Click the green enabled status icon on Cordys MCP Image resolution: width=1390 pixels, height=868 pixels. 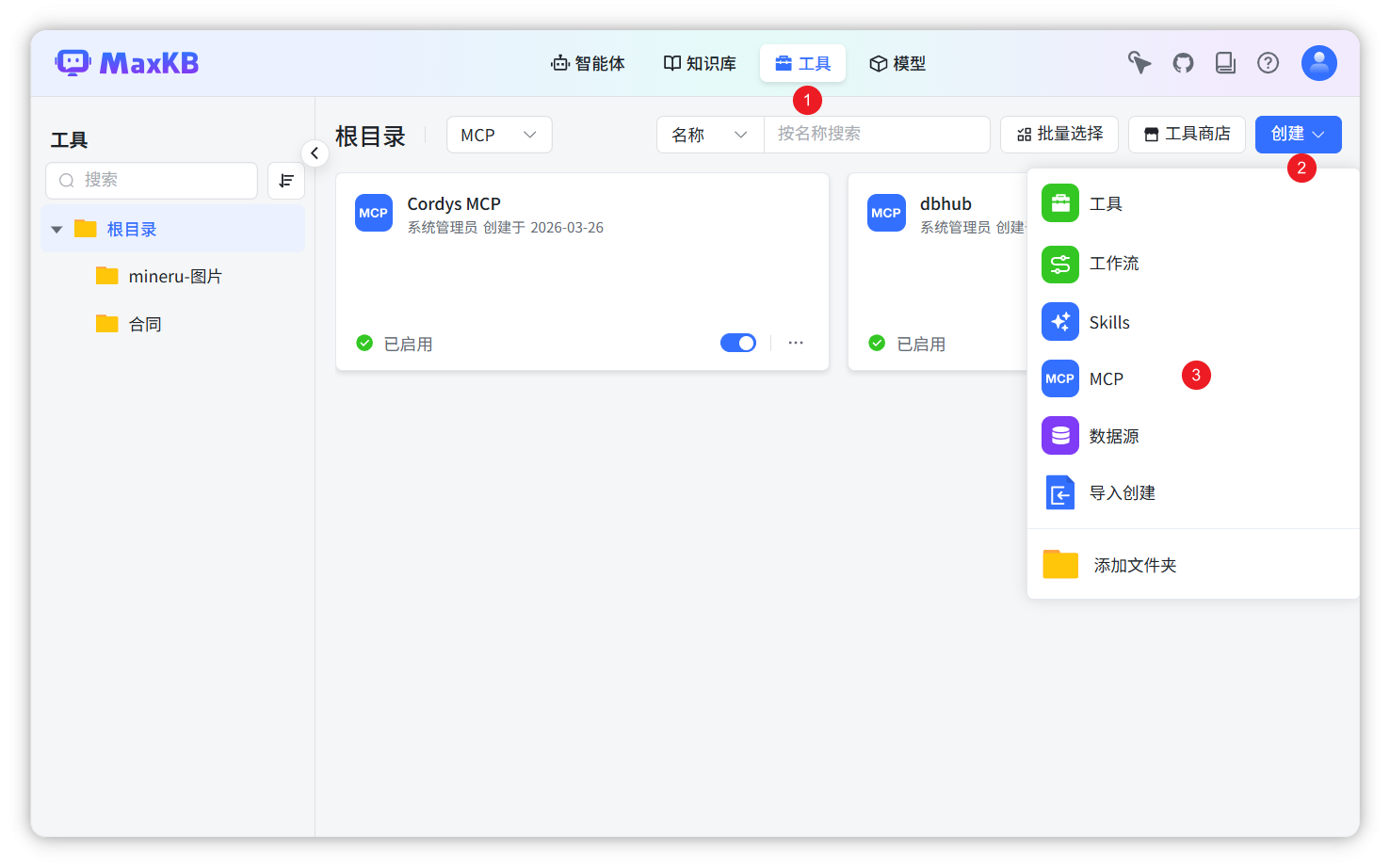point(364,343)
